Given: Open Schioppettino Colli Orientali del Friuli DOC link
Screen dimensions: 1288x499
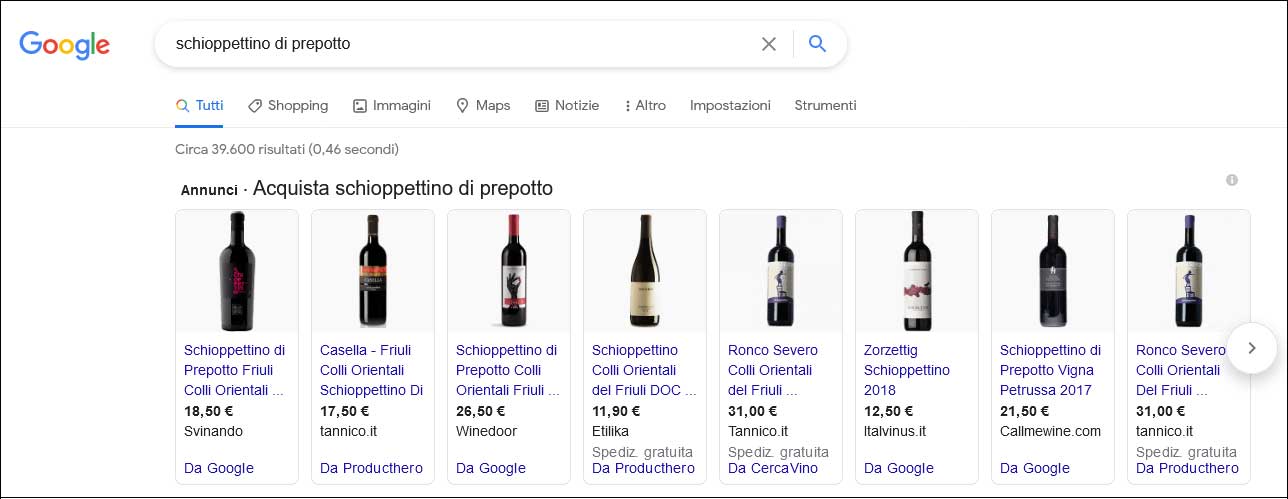Looking at the screenshot, I should tap(643, 370).
